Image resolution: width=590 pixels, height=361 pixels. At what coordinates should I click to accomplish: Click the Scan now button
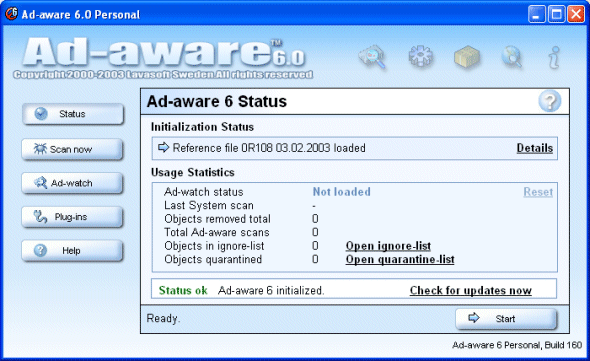point(72,149)
